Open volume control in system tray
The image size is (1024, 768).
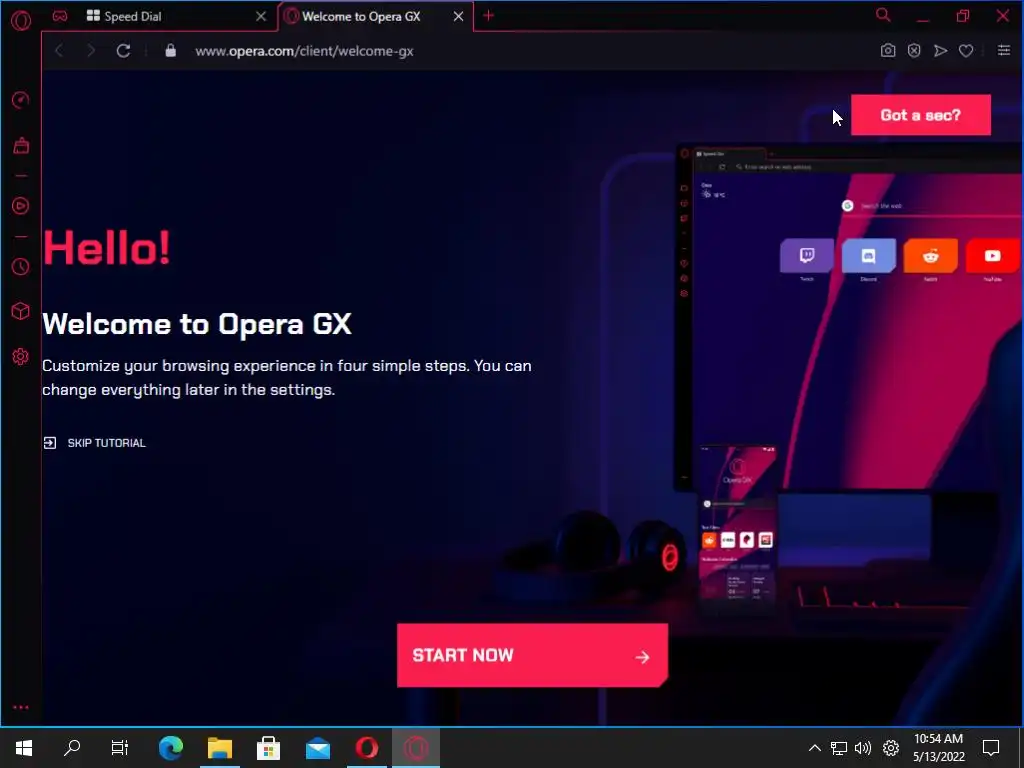863,748
